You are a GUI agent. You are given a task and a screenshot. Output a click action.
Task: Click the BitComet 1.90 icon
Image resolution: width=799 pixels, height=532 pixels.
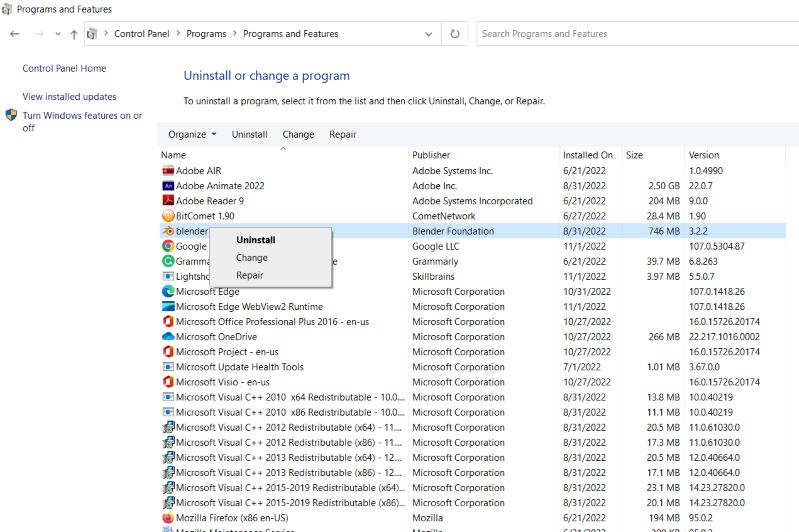pos(168,216)
